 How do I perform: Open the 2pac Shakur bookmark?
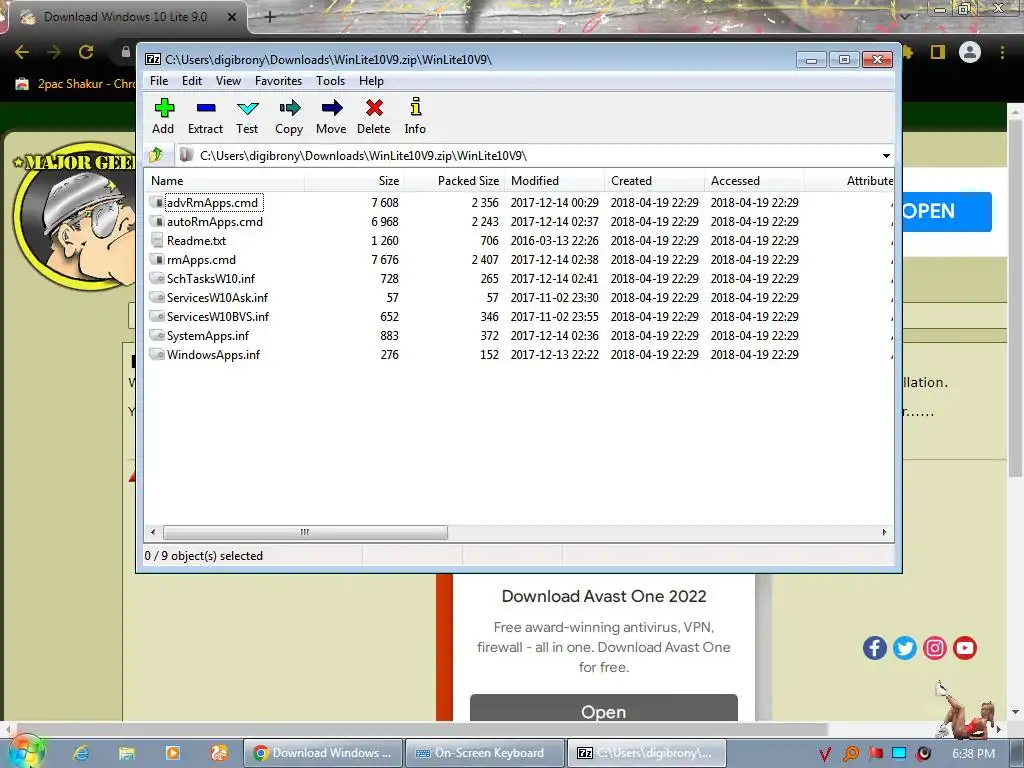tap(73, 84)
